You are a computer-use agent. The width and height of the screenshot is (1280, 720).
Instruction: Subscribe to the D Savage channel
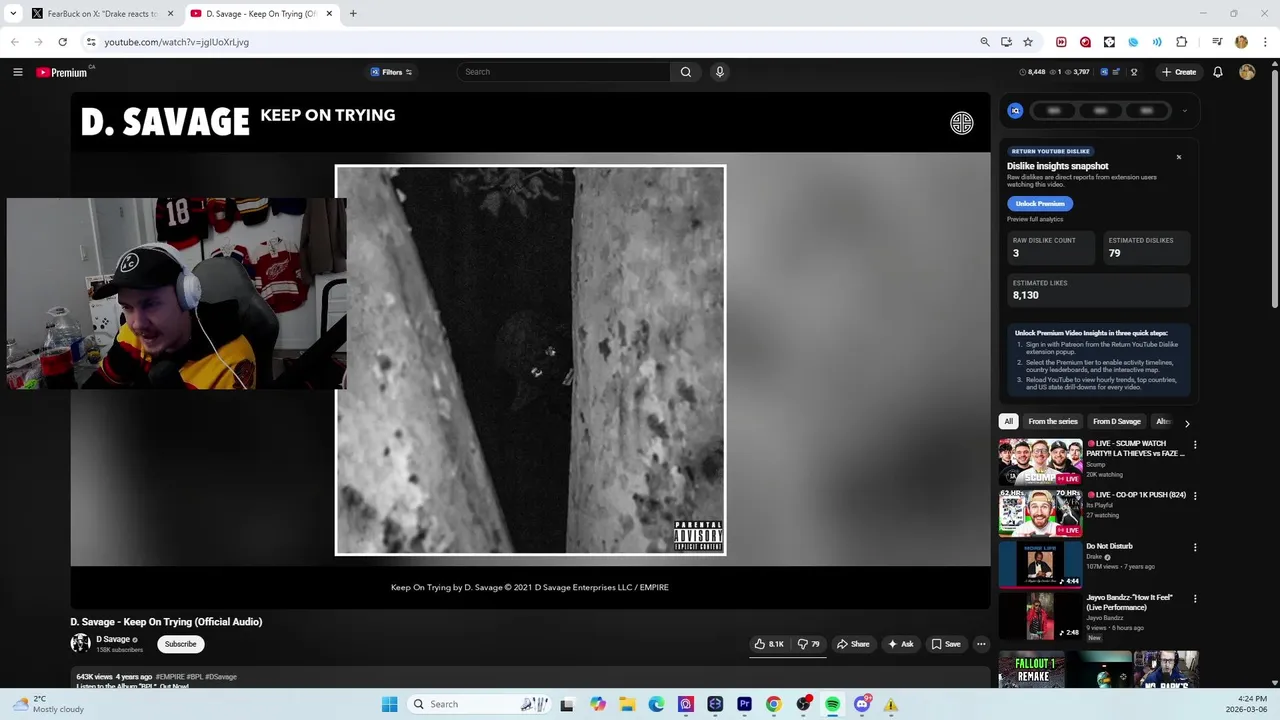pos(181,644)
